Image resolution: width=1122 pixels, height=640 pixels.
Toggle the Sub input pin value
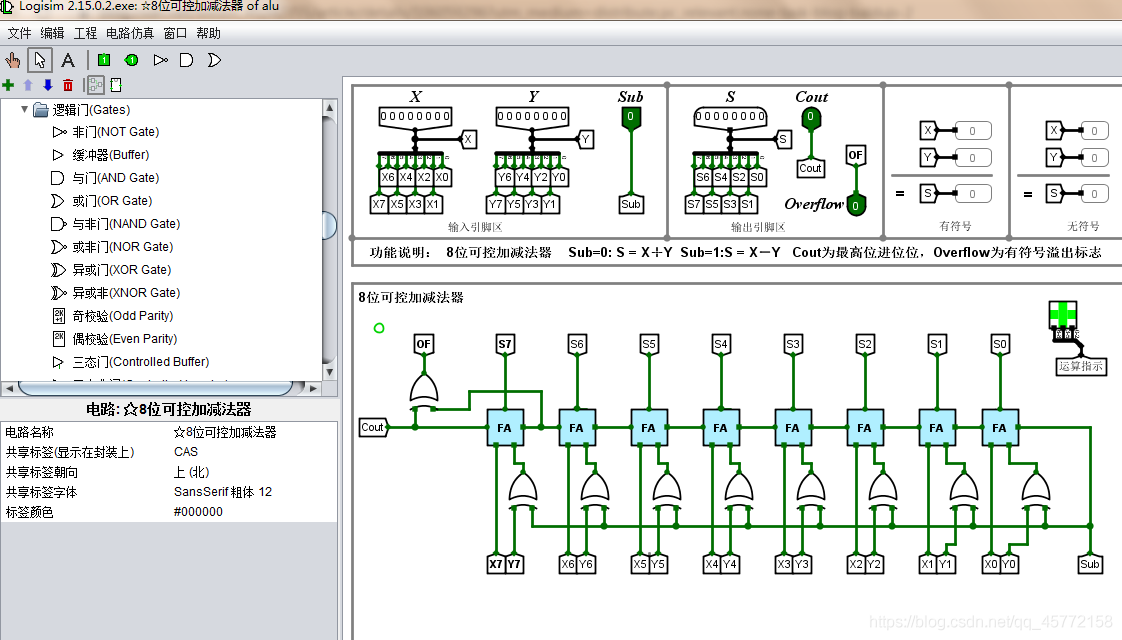630,117
